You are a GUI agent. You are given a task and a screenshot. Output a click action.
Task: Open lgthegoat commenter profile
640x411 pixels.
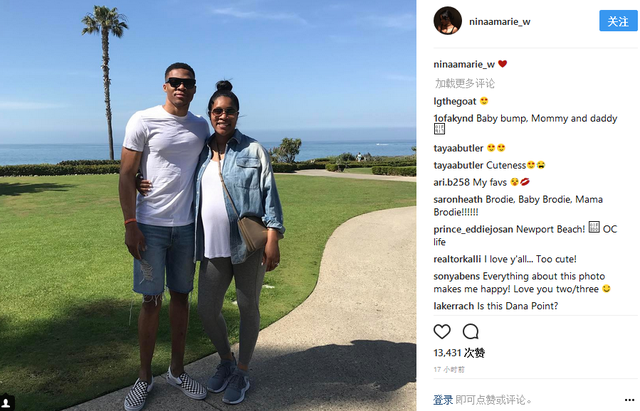(x=455, y=101)
